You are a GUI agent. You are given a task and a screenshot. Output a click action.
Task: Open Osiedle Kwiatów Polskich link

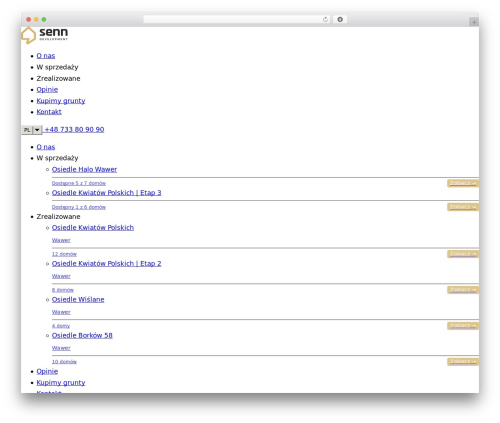pos(93,227)
